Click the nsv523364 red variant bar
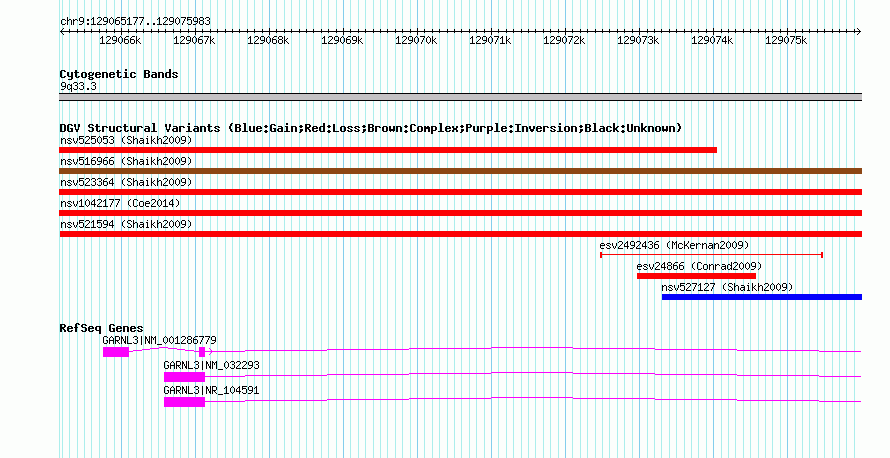The height and width of the screenshot is (458, 890). [x=461, y=192]
